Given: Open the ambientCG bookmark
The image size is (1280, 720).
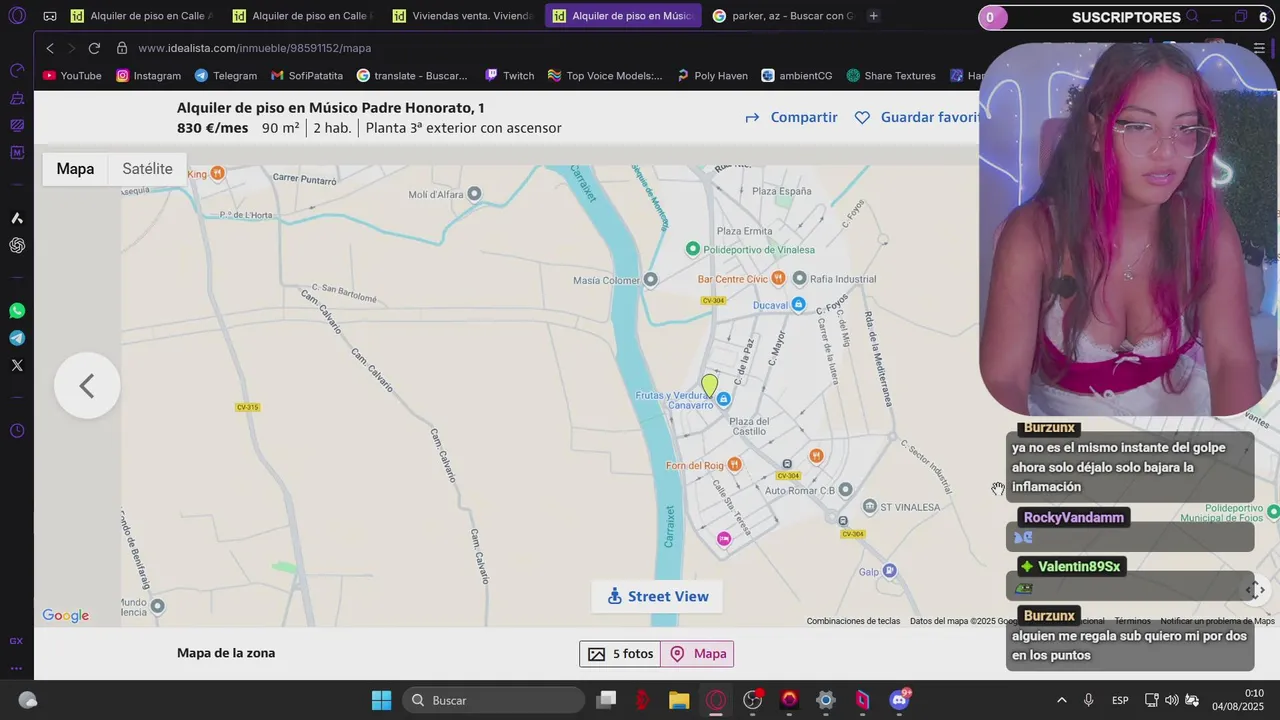Looking at the screenshot, I should tap(797, 76).
